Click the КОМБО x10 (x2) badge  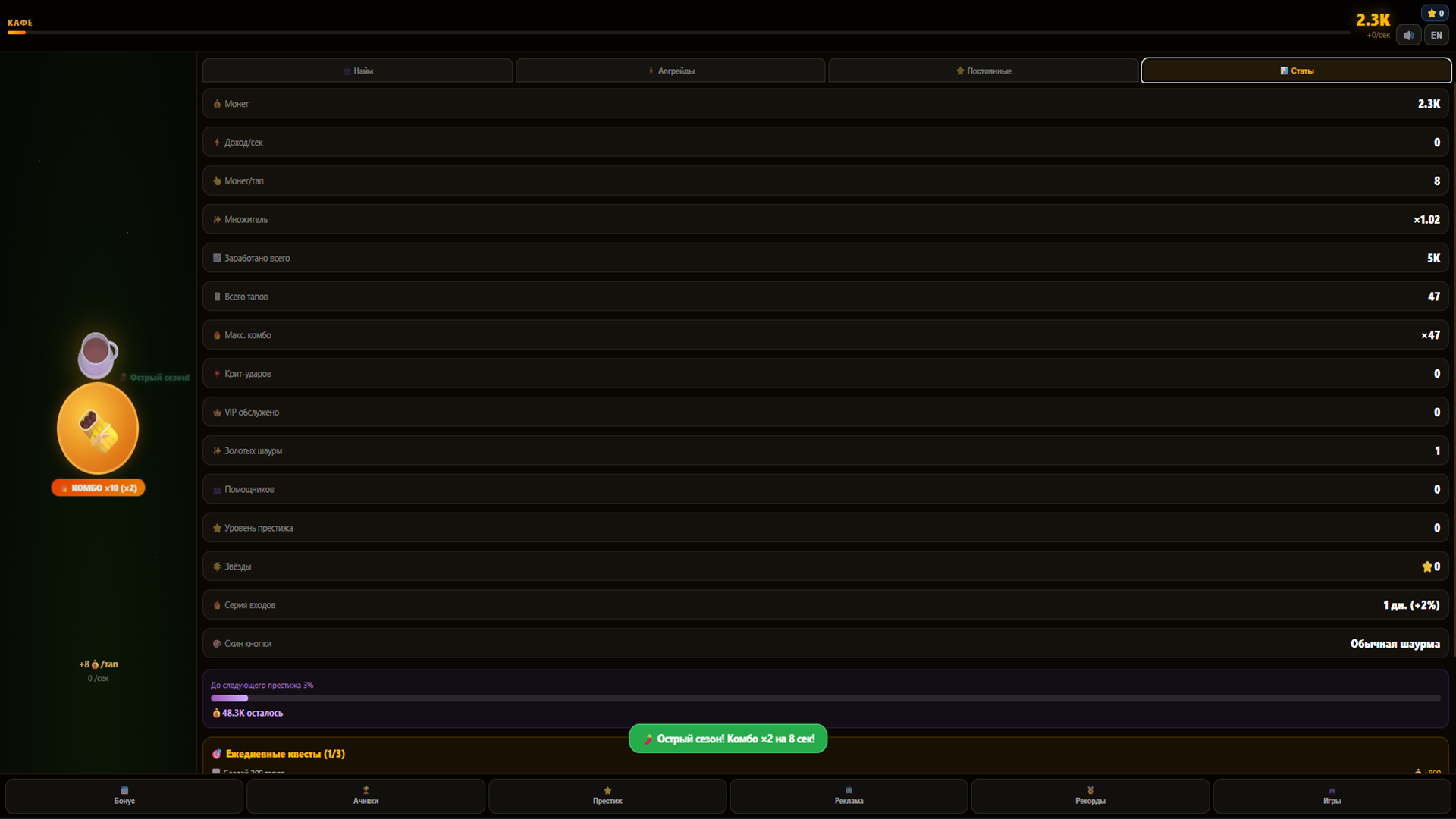tap(98, 488)
